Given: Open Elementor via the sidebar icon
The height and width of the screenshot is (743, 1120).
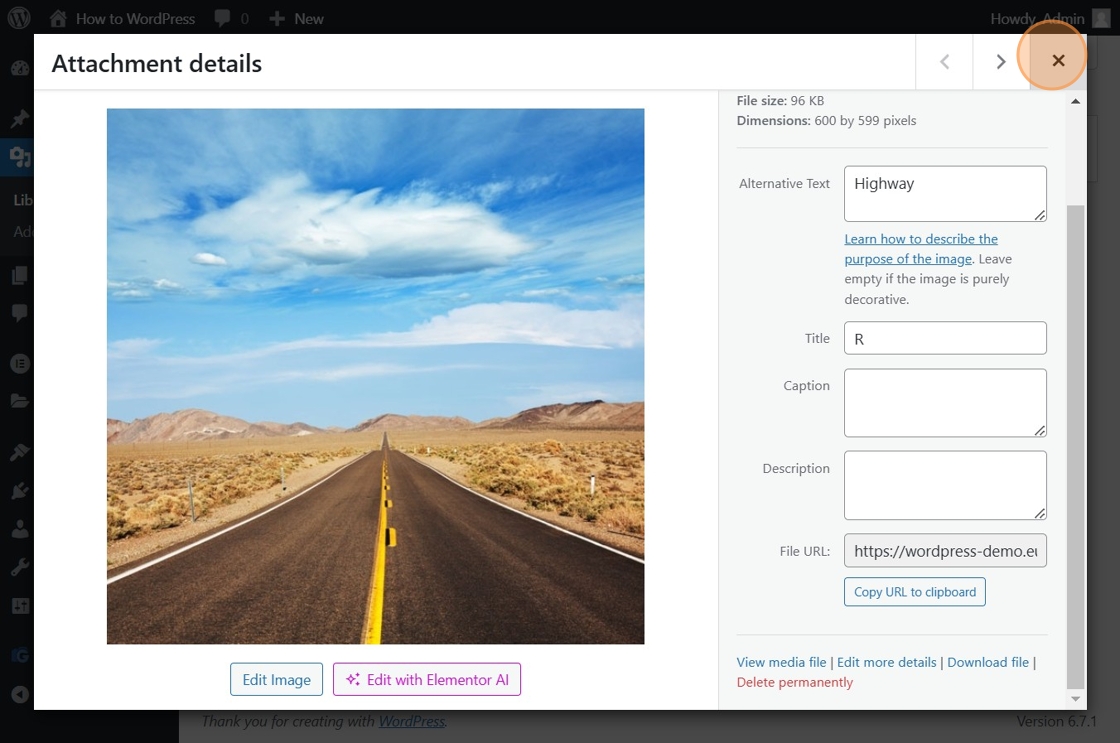Looking at the screenshot, I should click(x=20, y=364).
